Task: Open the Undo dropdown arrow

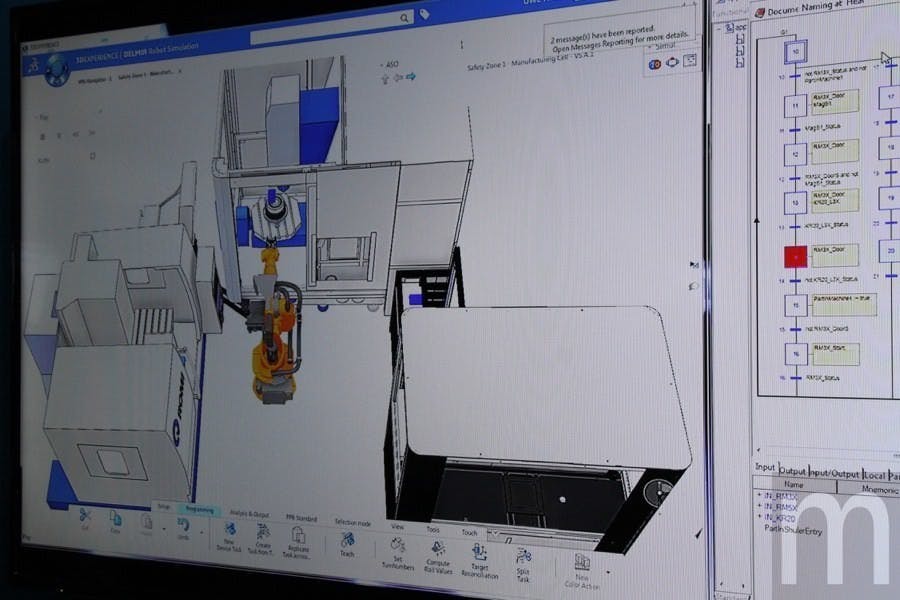Action: coord(201,532)
